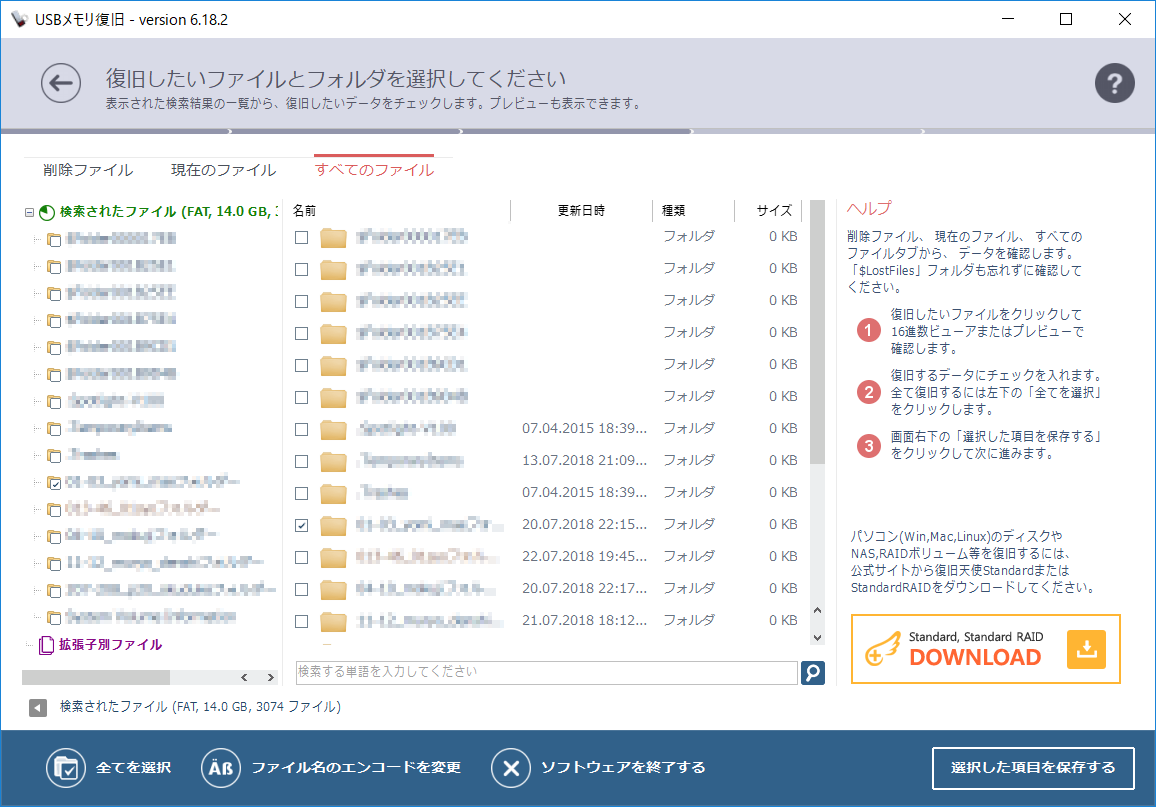
Task: Click the back arrow to return
Action: point(61,83)
